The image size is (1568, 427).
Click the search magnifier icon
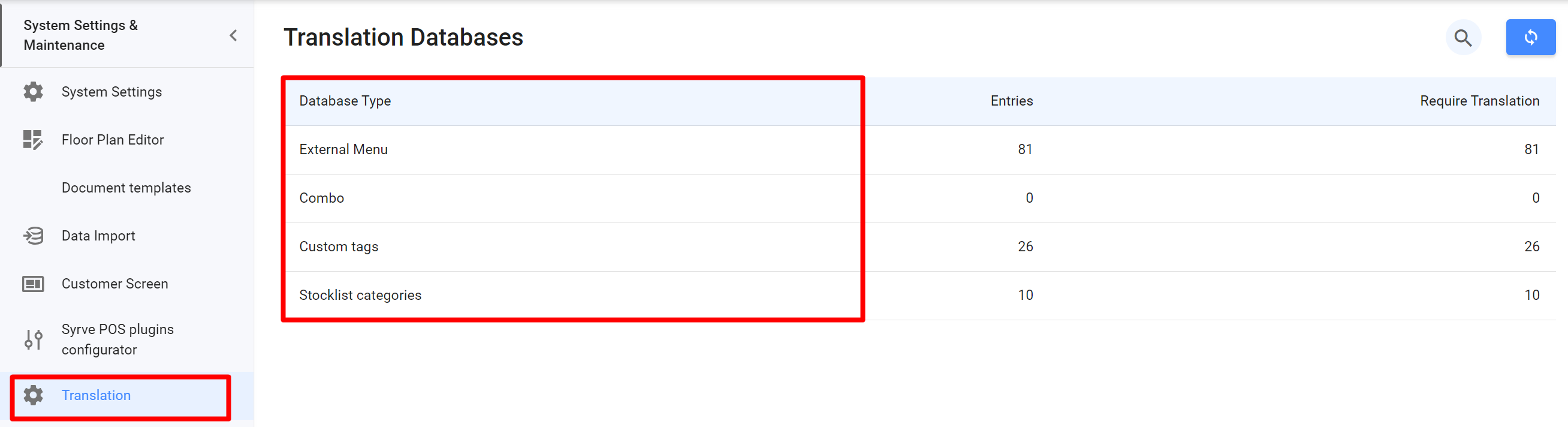tap(1463, 38)
